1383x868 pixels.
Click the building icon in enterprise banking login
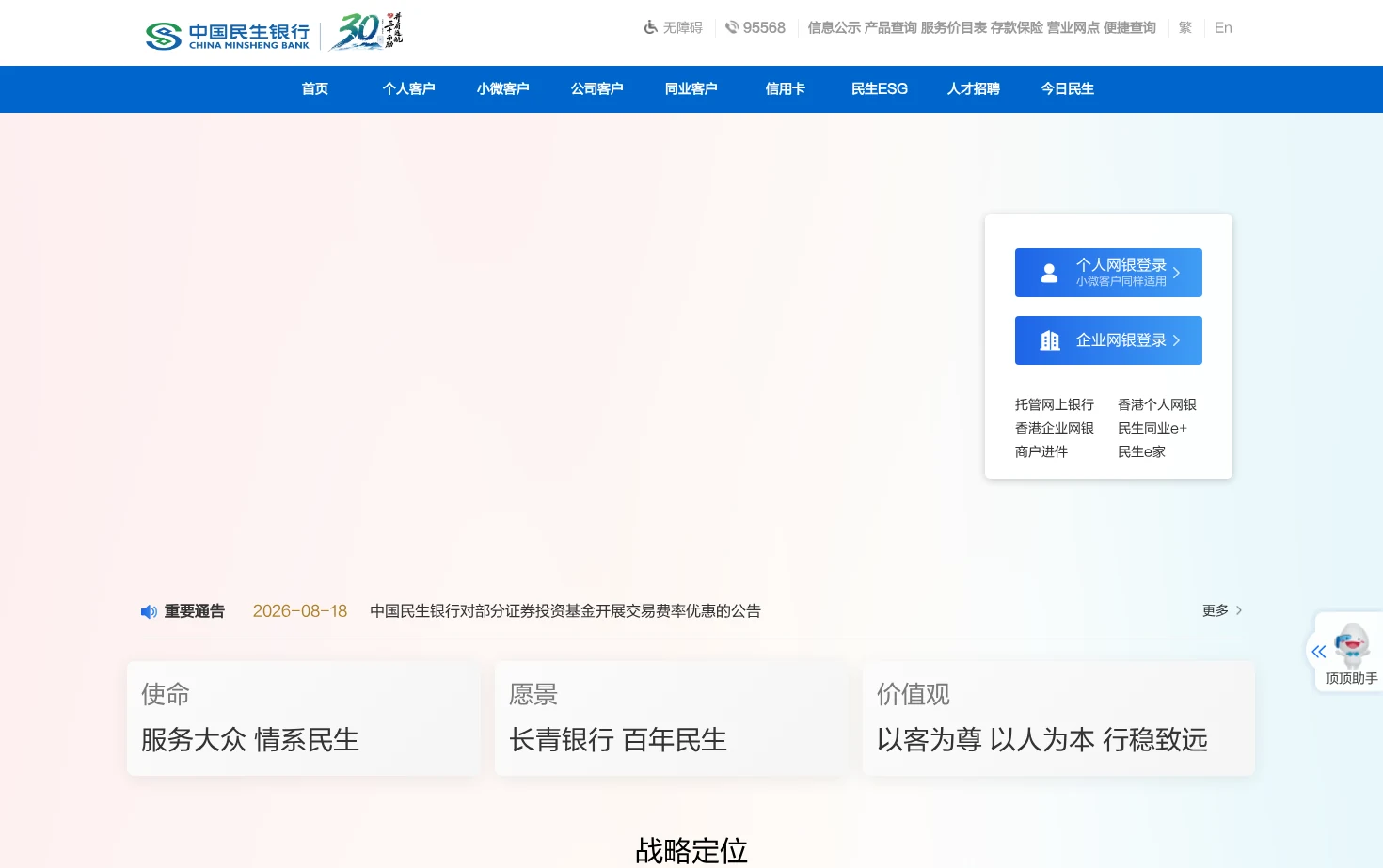(1049, 340)
